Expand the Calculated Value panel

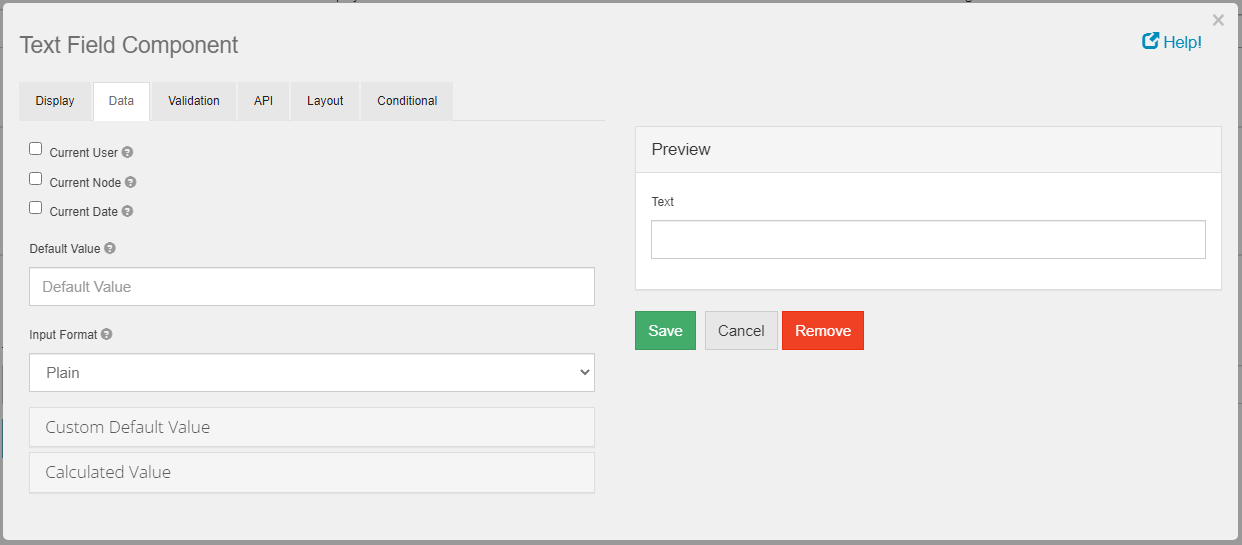312,472
